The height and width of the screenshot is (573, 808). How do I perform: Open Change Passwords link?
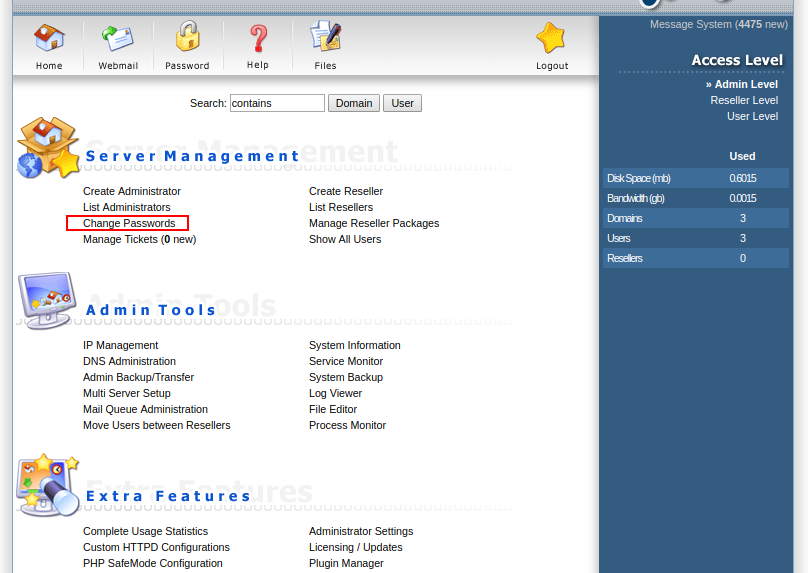129,223
